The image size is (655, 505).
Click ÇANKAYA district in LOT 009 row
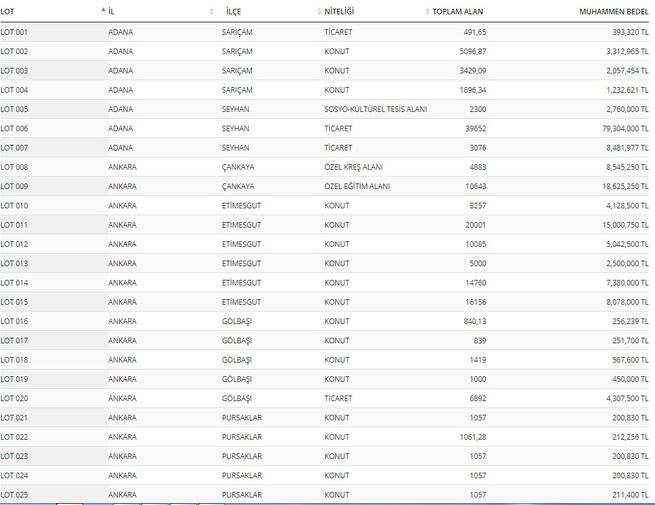pyautogui.click(x=238, y=186)
